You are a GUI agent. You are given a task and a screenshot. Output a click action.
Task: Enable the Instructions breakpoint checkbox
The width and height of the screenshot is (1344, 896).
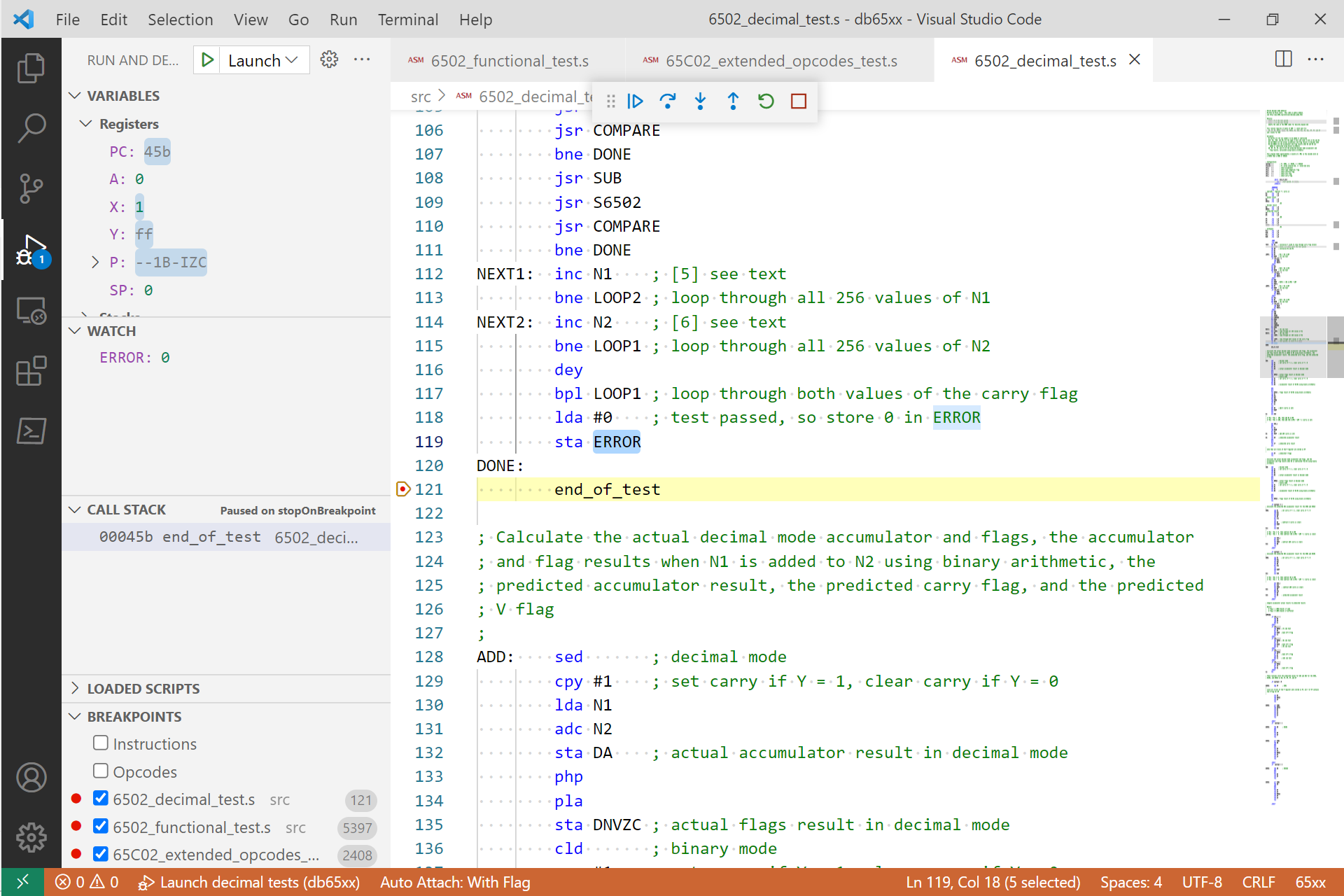click(101, 743)
